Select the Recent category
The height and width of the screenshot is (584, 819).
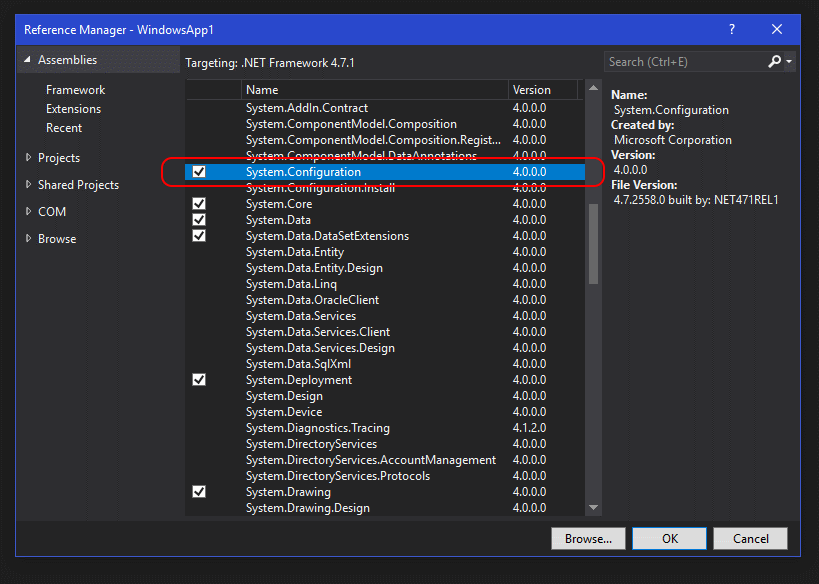(64, 128)
